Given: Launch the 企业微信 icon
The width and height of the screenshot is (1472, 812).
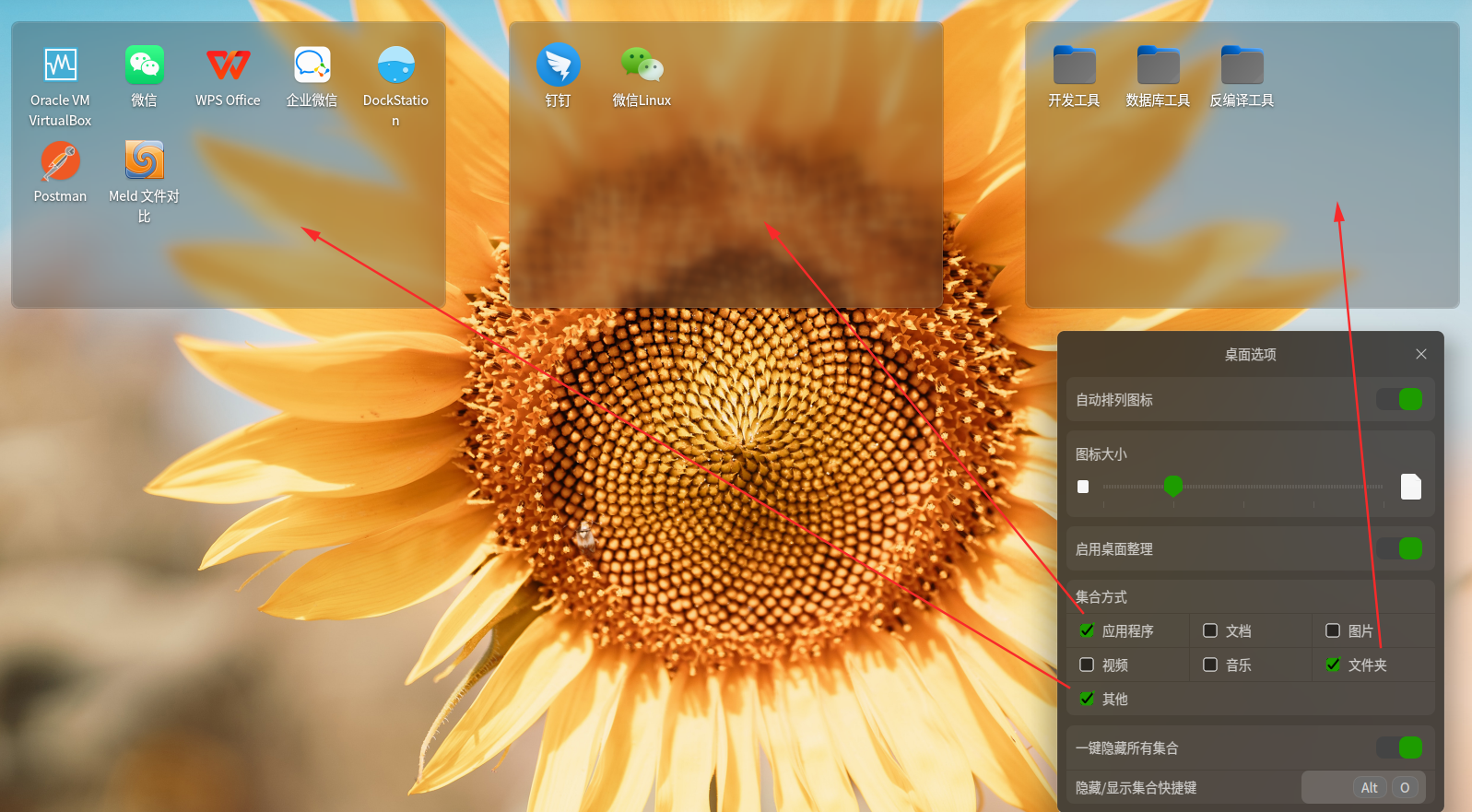Looking at the screenshot, I should pyautogui.click(x=312, y=65).
